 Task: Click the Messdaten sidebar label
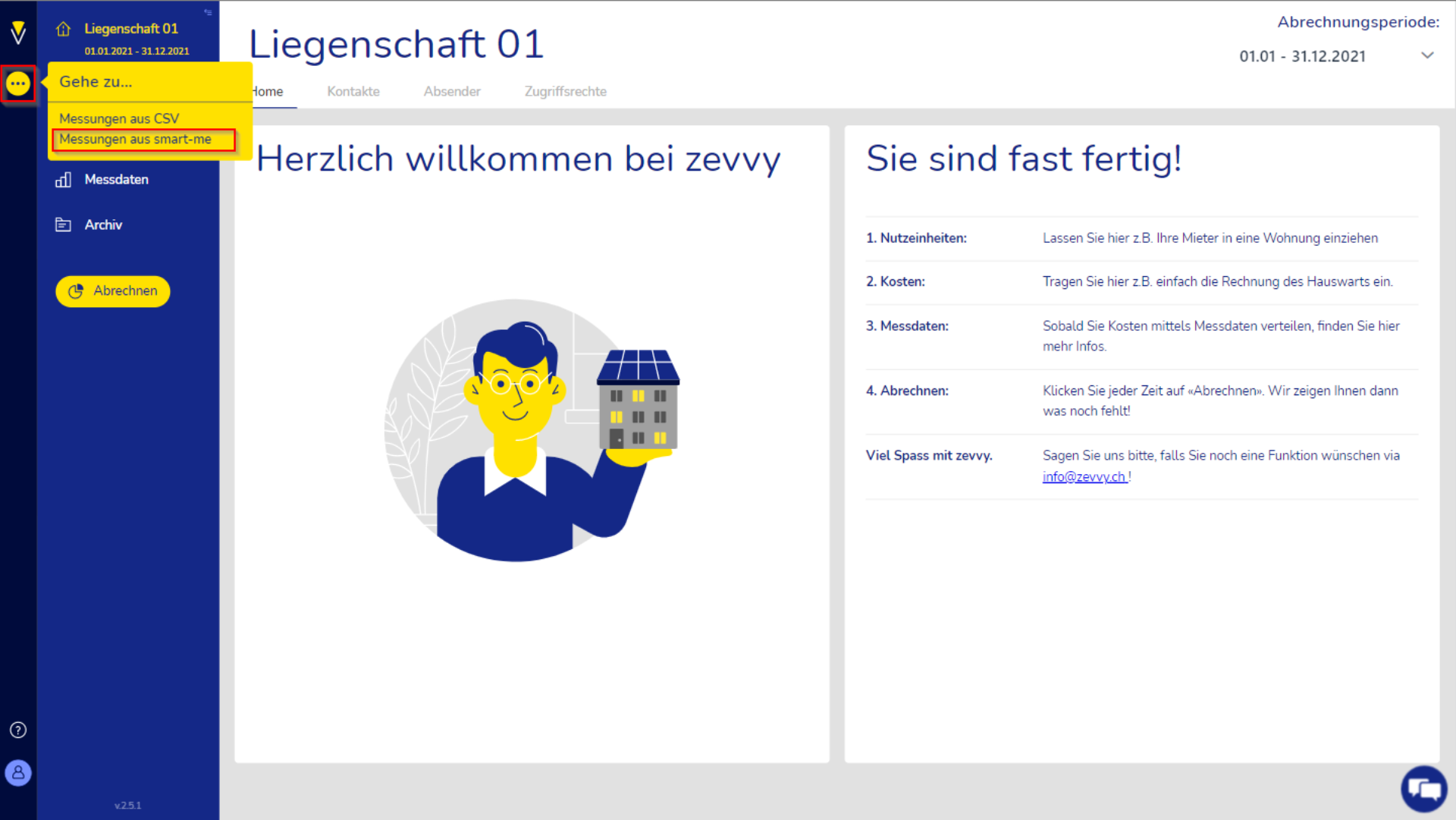pos(117,180)
